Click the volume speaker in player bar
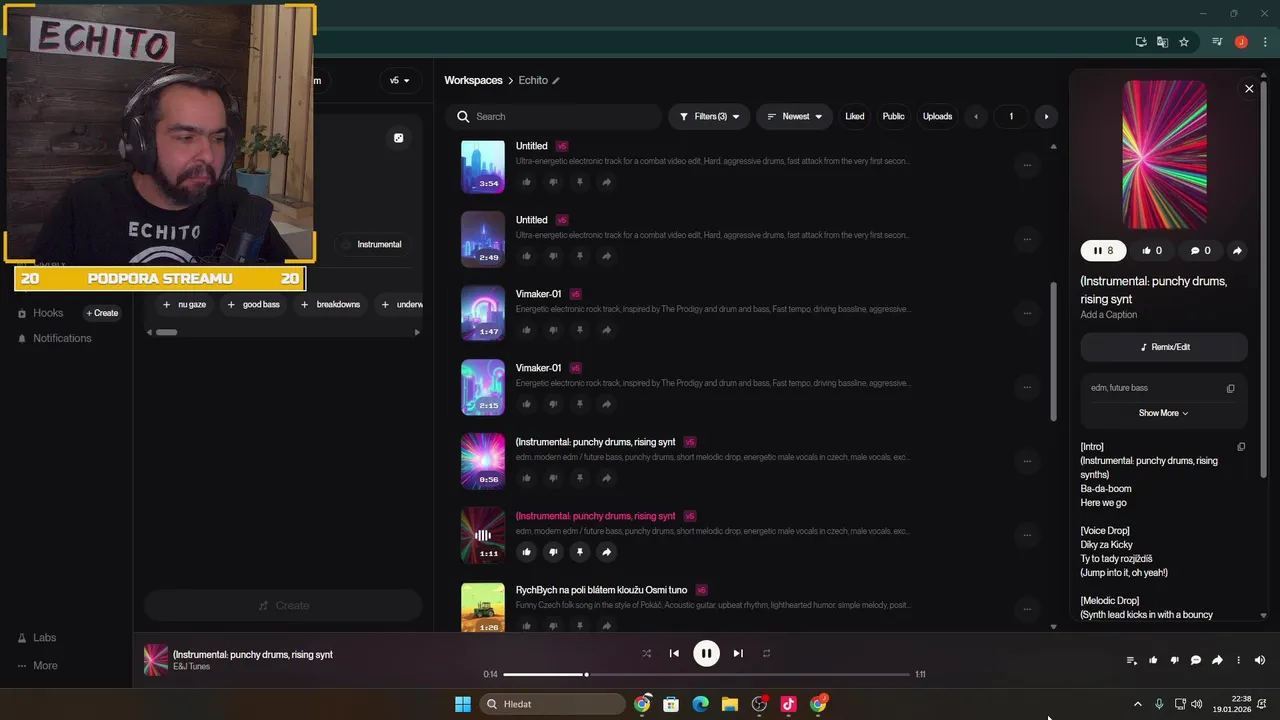The height and width of the screenshot is (720, 1280). pyautogui.click(x=1260, y=660)
